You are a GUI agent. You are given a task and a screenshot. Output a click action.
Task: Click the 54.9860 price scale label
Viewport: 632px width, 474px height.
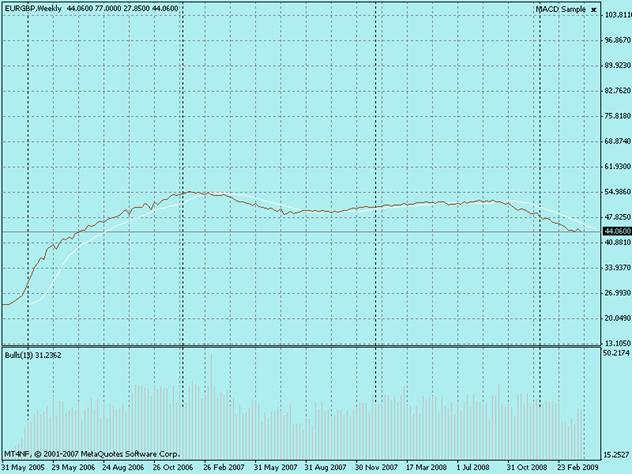[x=614, y=192]
